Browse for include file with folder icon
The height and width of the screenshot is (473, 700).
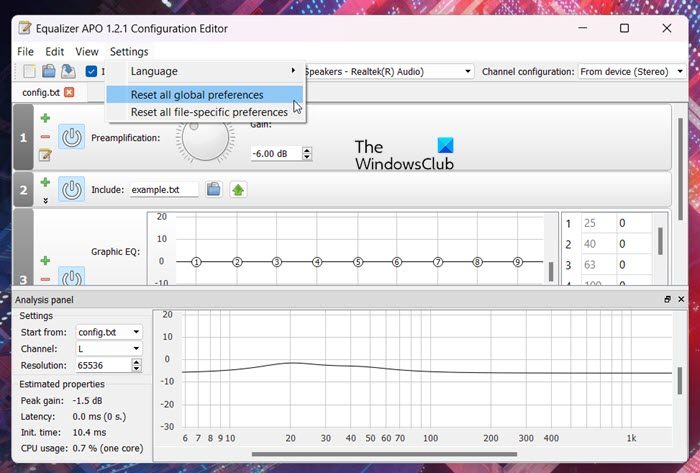[x=213, y=189]
